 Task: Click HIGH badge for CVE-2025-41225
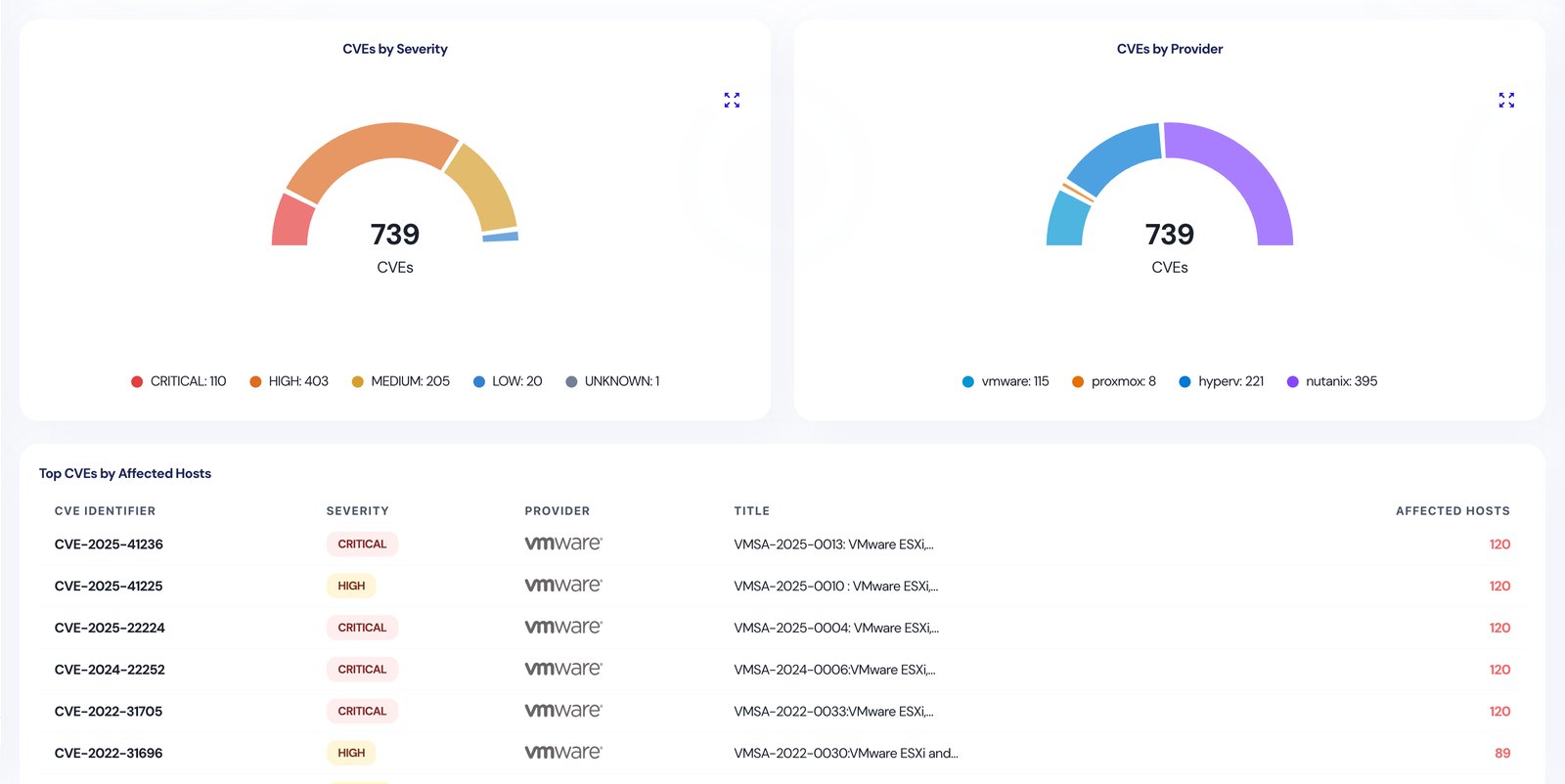[x=351, y=587]
